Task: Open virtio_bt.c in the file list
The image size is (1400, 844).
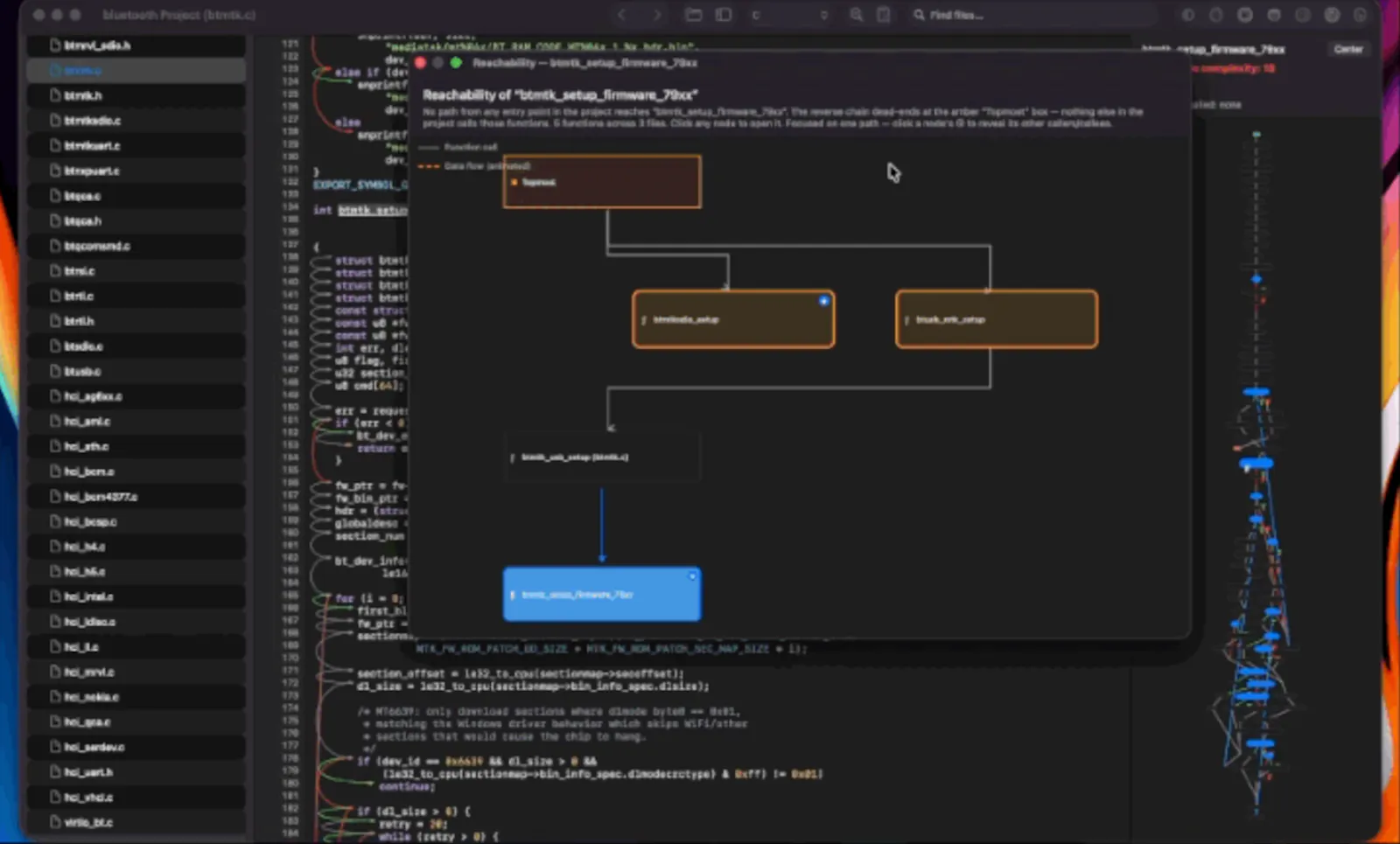Action: coord(136,822)
